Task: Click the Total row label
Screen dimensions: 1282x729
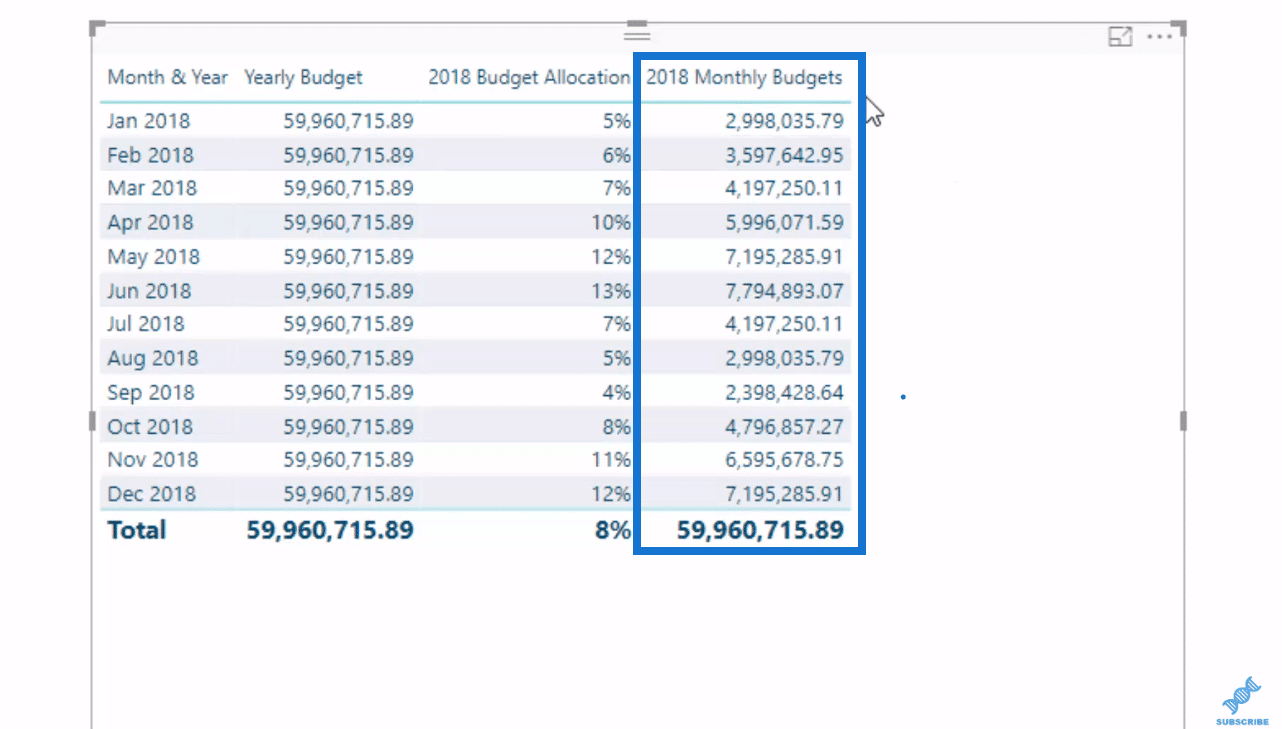Action: tap(137, 529)
